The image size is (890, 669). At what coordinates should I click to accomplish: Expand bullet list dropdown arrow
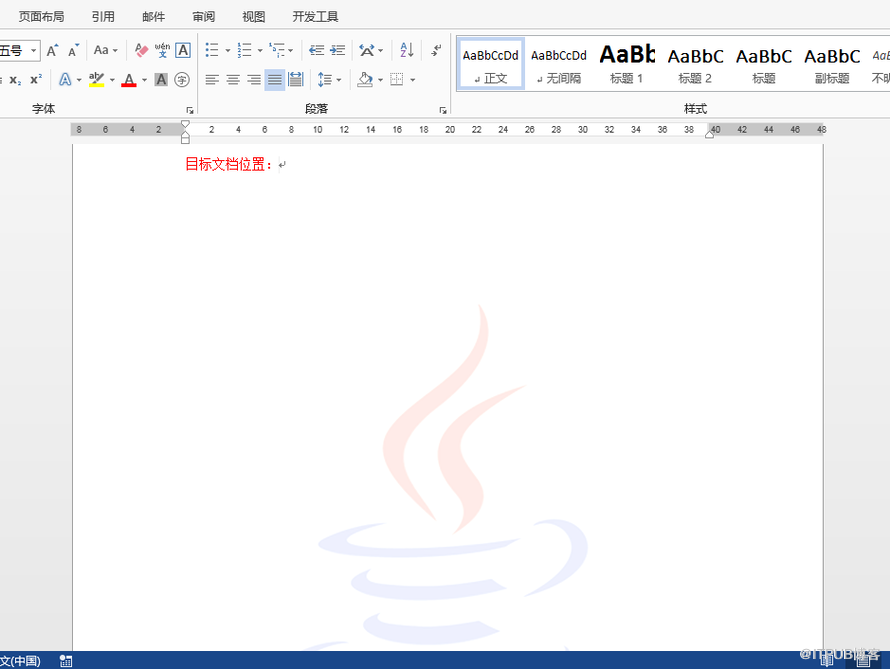point(228,51)
